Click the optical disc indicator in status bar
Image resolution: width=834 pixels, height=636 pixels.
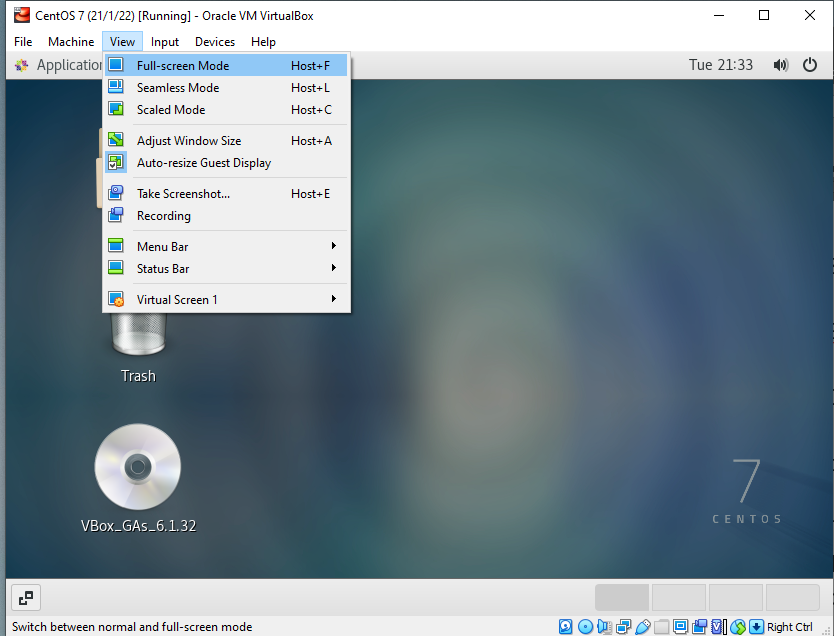[585, 626]
